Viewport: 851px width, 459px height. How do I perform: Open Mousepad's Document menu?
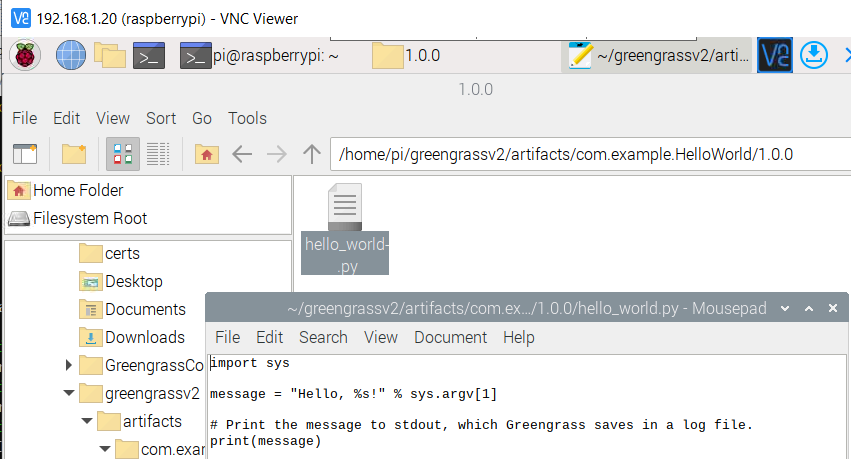click(x=450, y=337)
